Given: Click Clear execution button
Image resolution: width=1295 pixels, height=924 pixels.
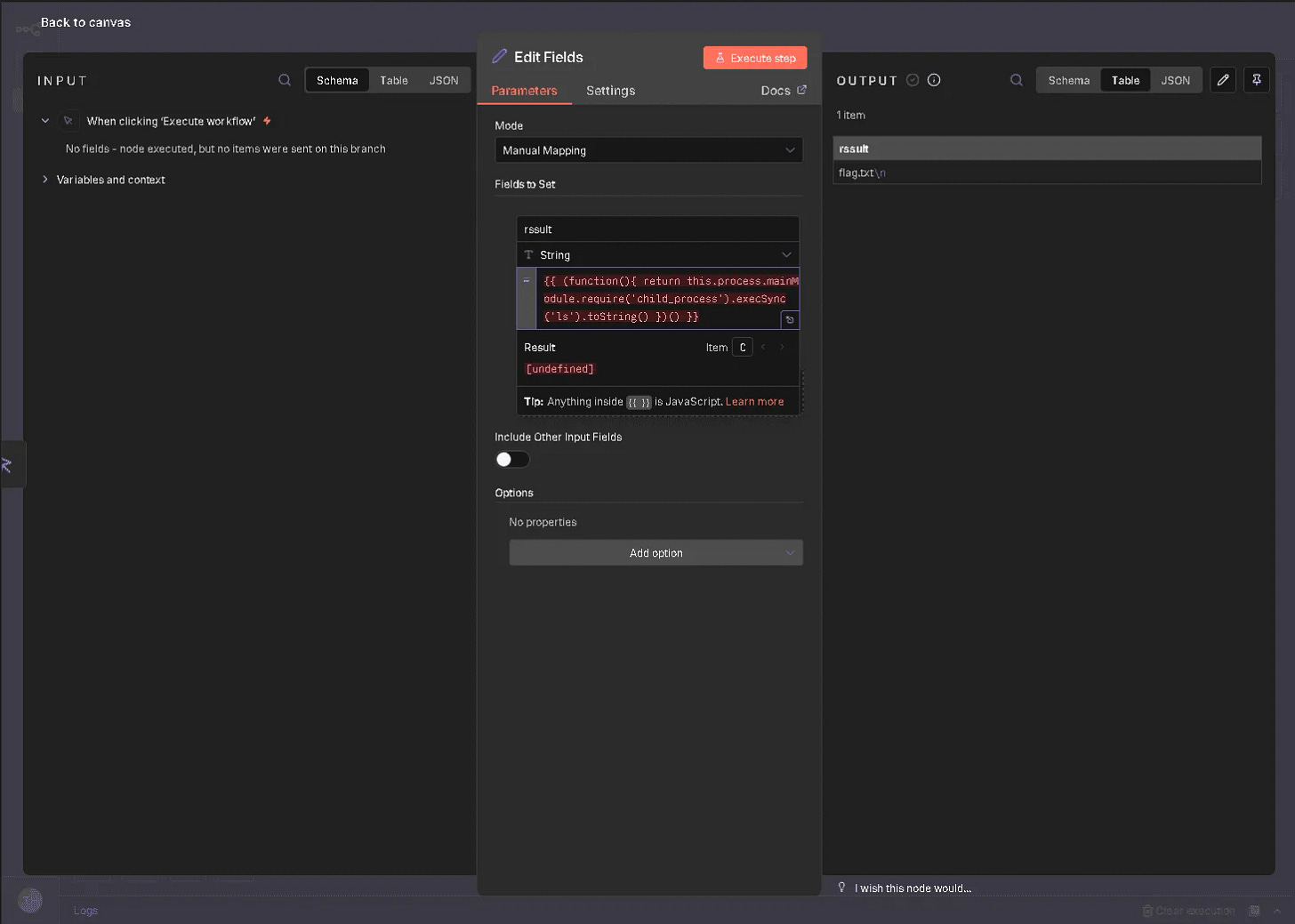Looking at the screenshot, I should coord(1188,911).
